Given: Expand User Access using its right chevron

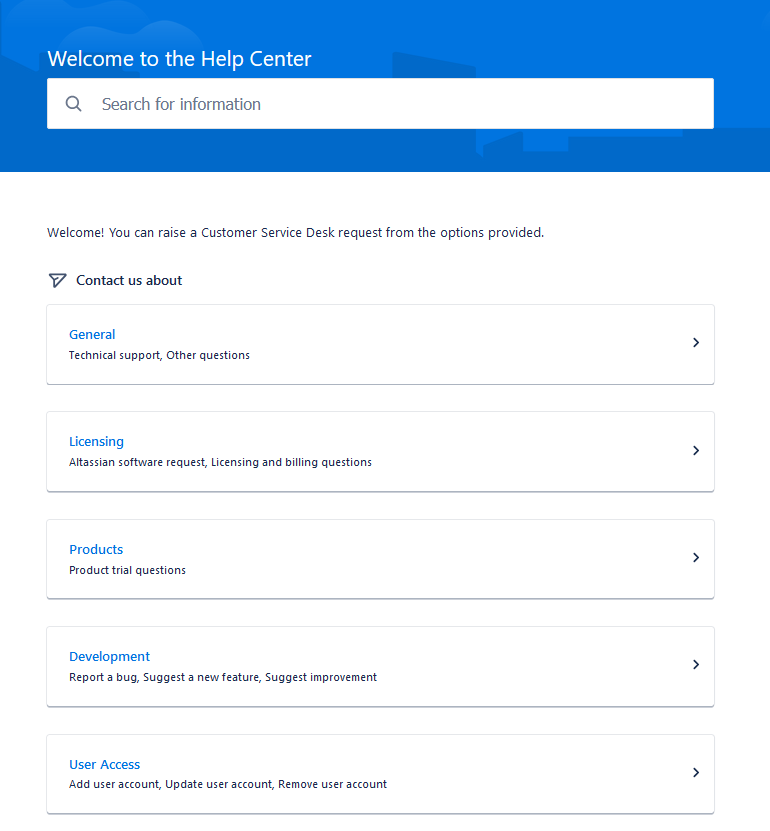Looking at the screenshot, I should [x=696, y=773].
